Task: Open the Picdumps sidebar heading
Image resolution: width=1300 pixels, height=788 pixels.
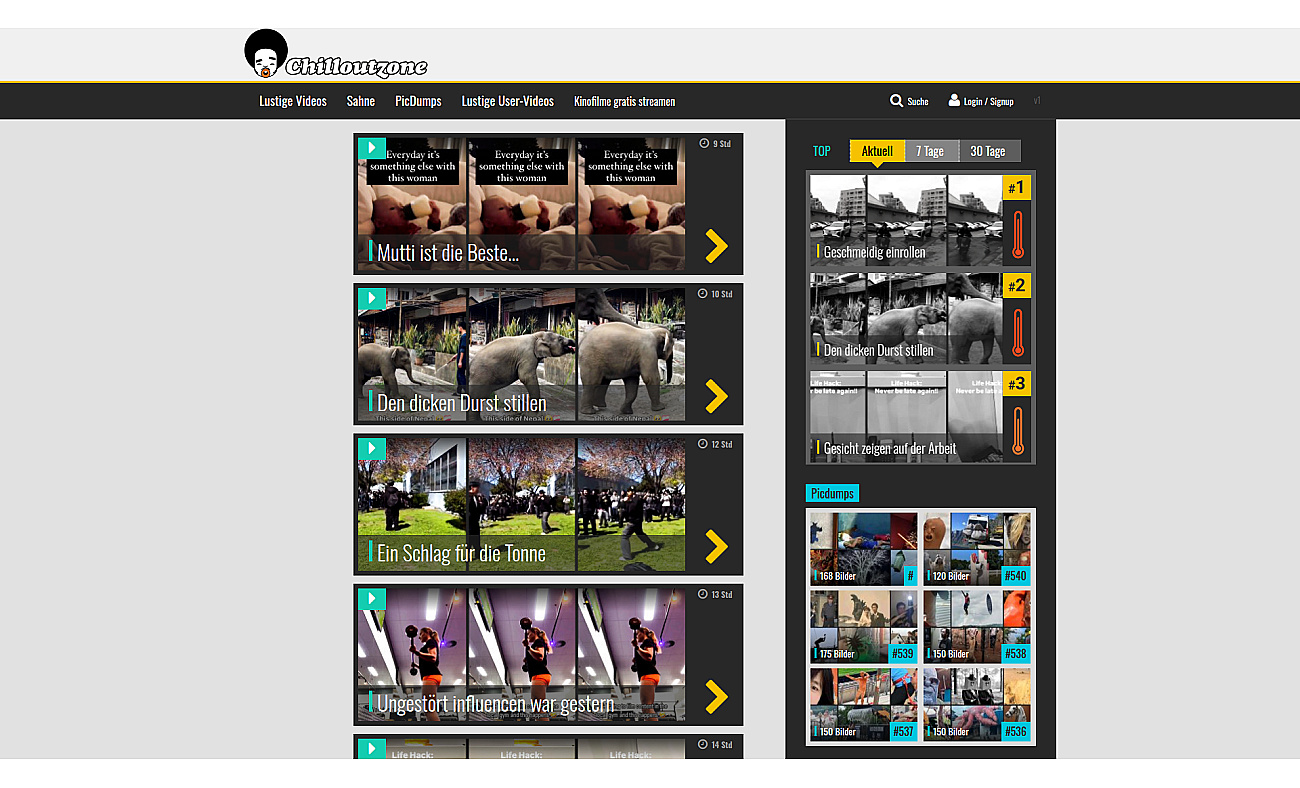Action: click(832, 493)
